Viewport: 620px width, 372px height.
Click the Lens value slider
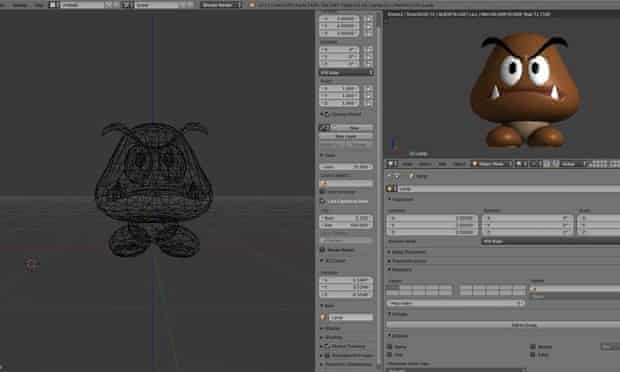click(x=346, y=167)
